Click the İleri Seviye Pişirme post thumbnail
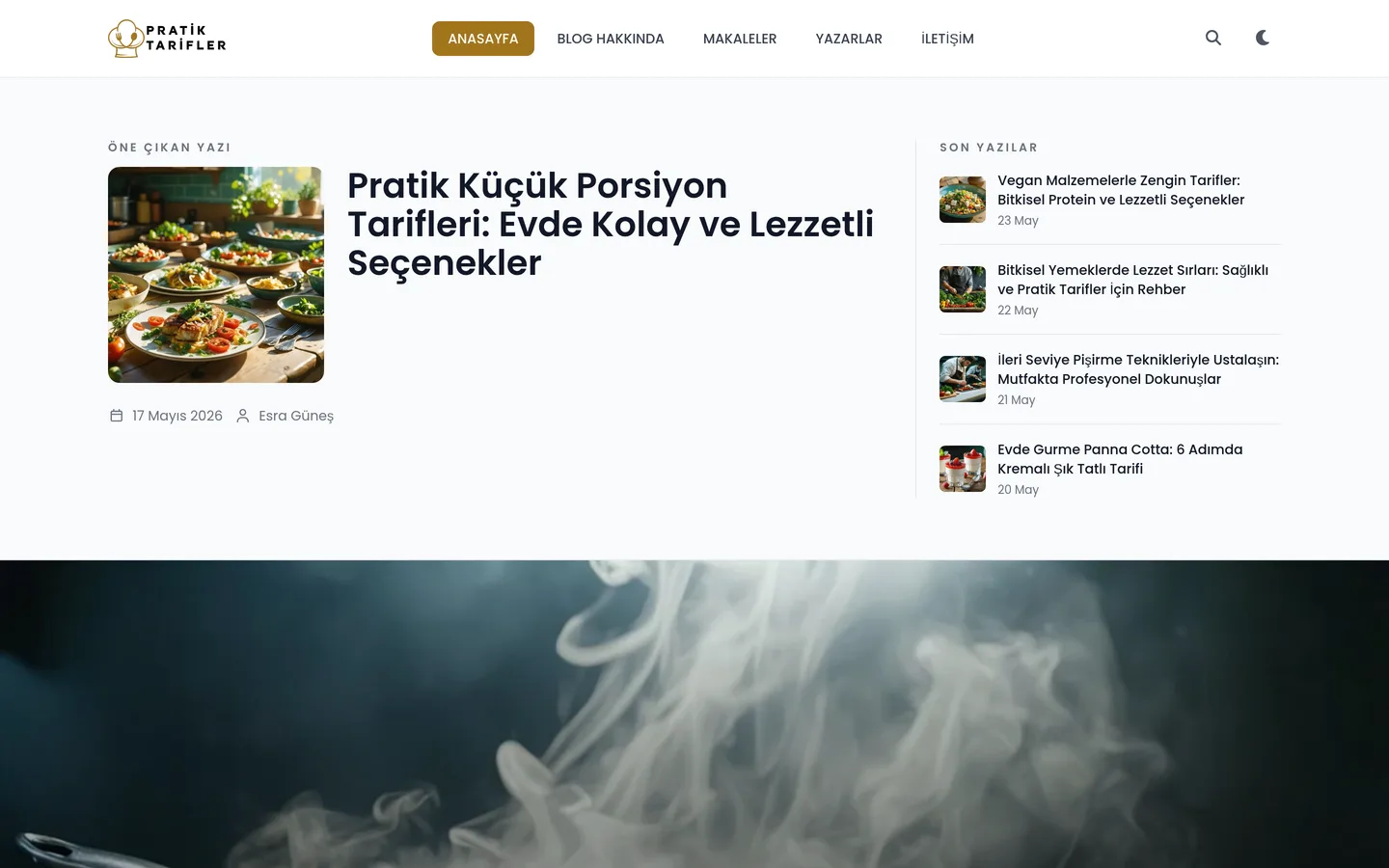Viewport: 1389px width, 868px height. 963,379
